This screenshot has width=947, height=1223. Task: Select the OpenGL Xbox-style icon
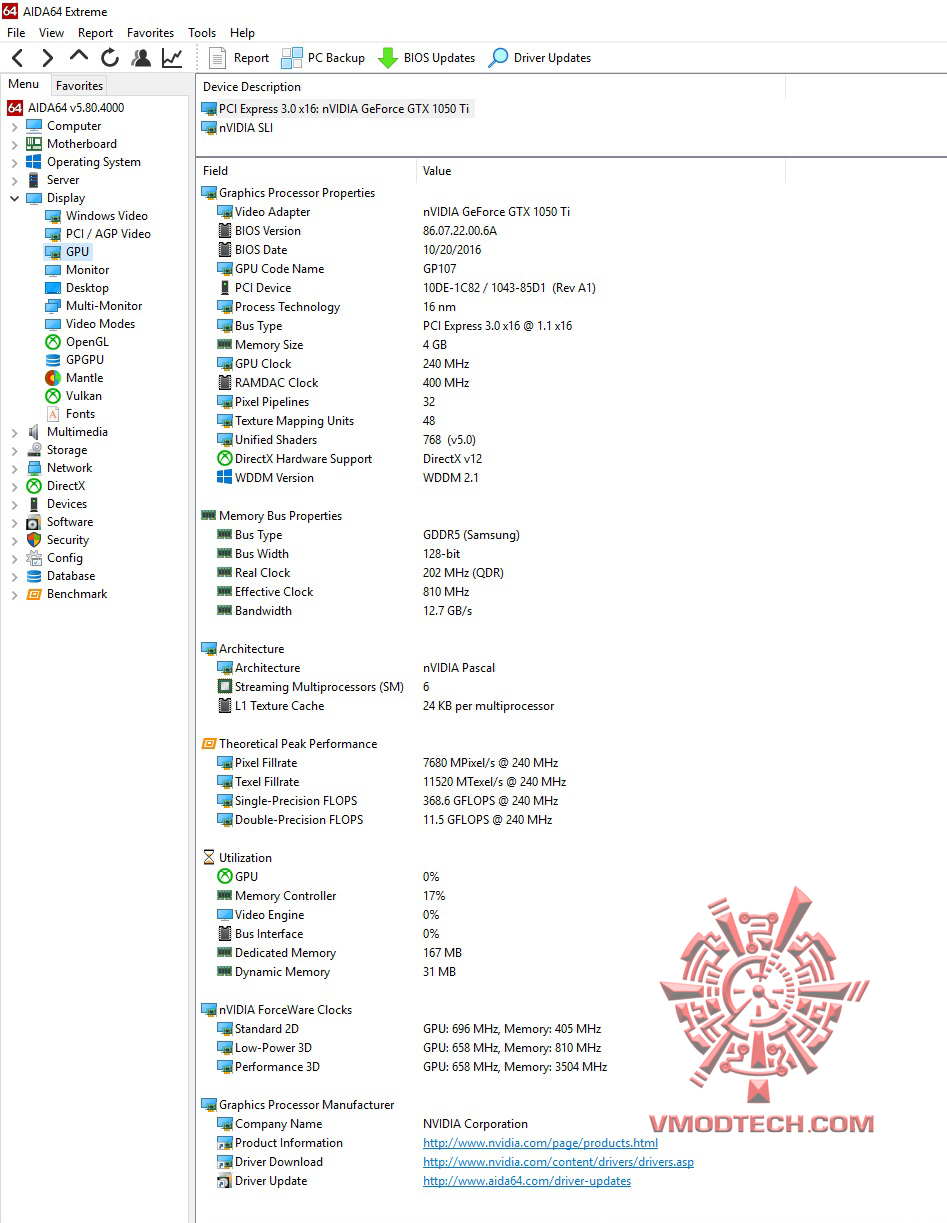click(x=53, y=342)
